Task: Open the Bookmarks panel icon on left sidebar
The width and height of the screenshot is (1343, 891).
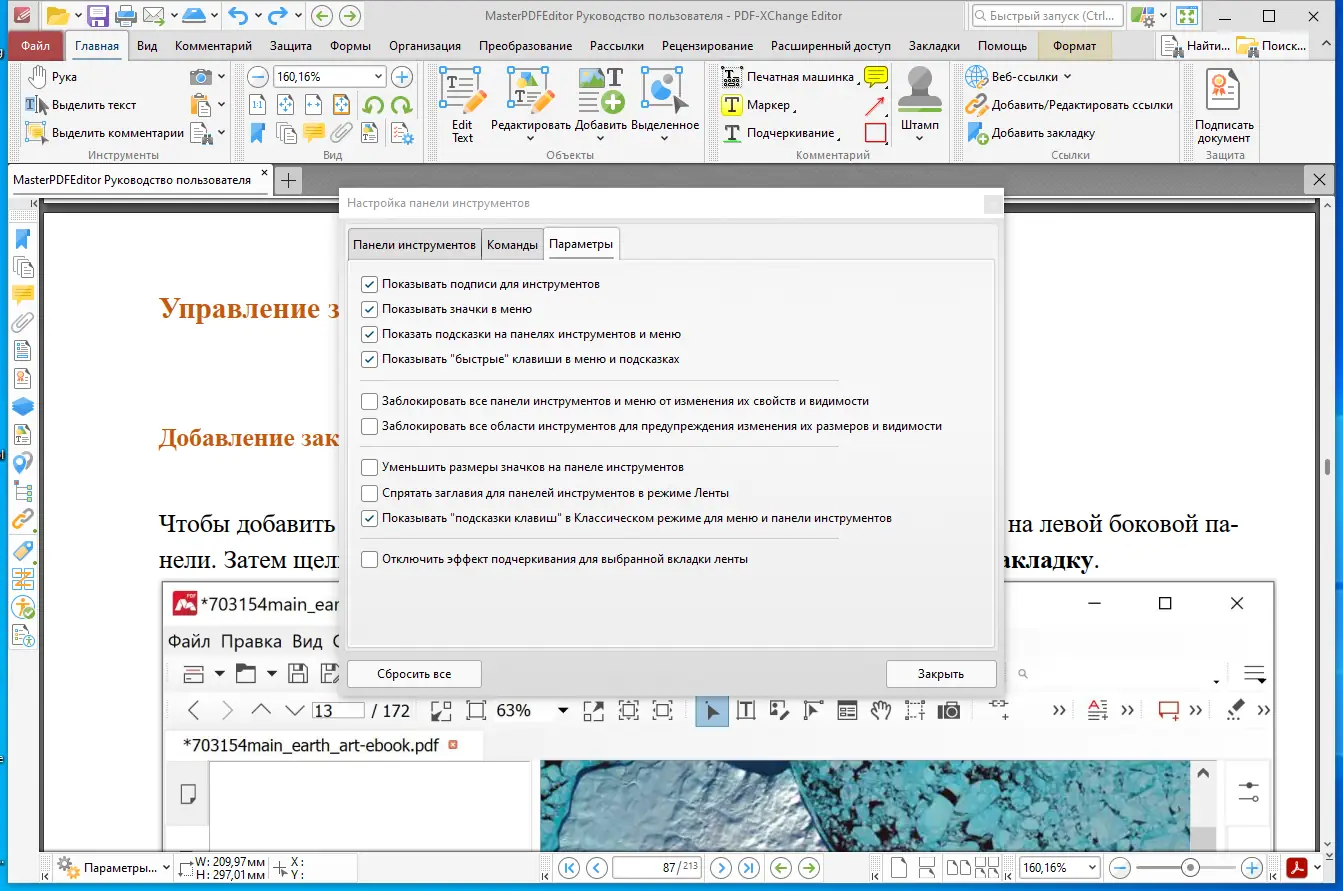Action: pos(22,238)
